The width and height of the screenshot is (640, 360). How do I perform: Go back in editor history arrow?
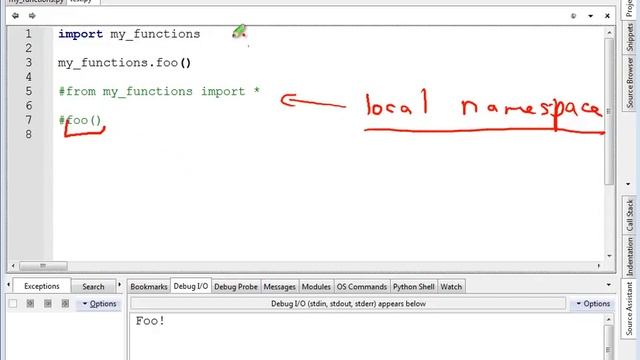point(16,16)
